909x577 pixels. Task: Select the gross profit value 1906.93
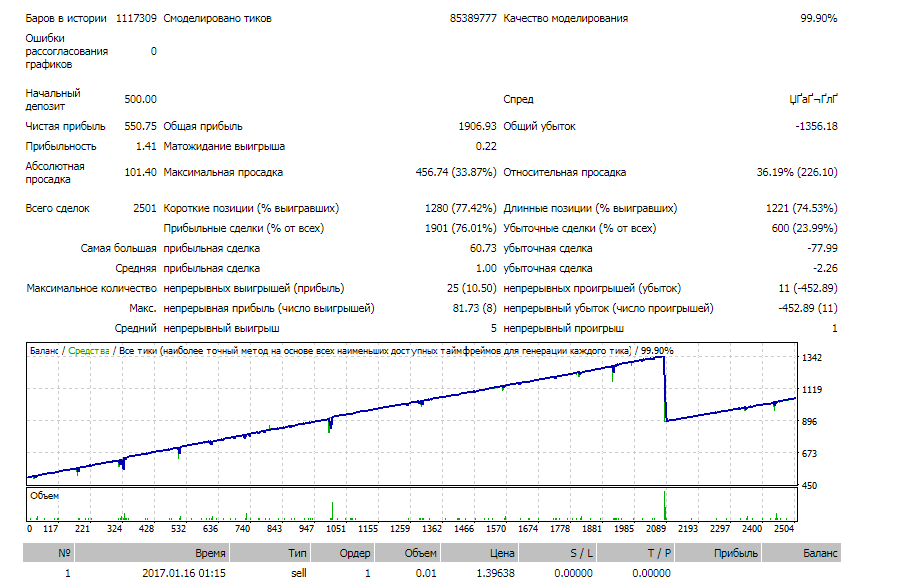click(x=478, y=126)
